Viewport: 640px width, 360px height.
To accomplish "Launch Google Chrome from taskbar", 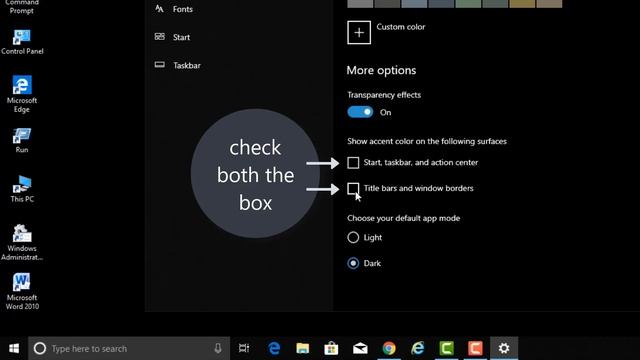I will click(389, 348).
